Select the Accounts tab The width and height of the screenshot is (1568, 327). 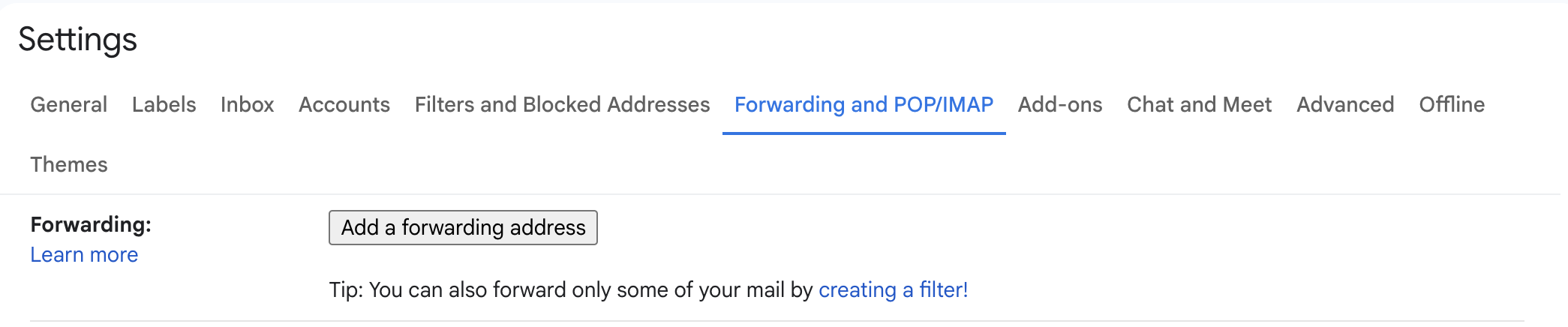[344, 104]
